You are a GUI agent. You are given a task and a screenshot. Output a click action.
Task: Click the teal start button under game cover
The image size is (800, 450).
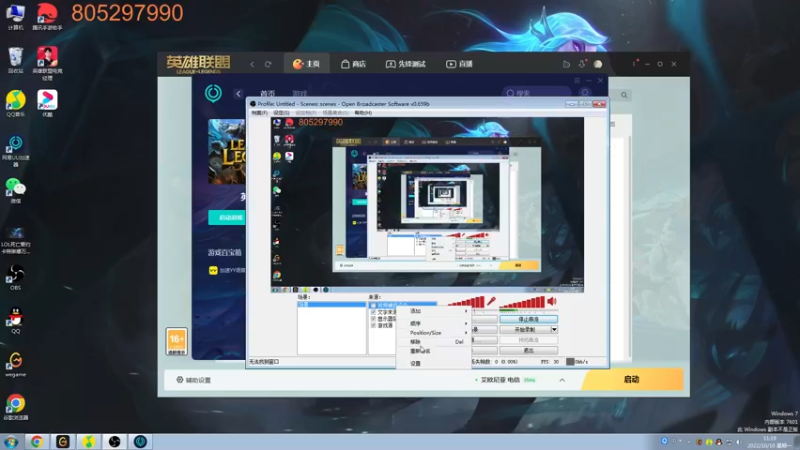click(227, 217)
